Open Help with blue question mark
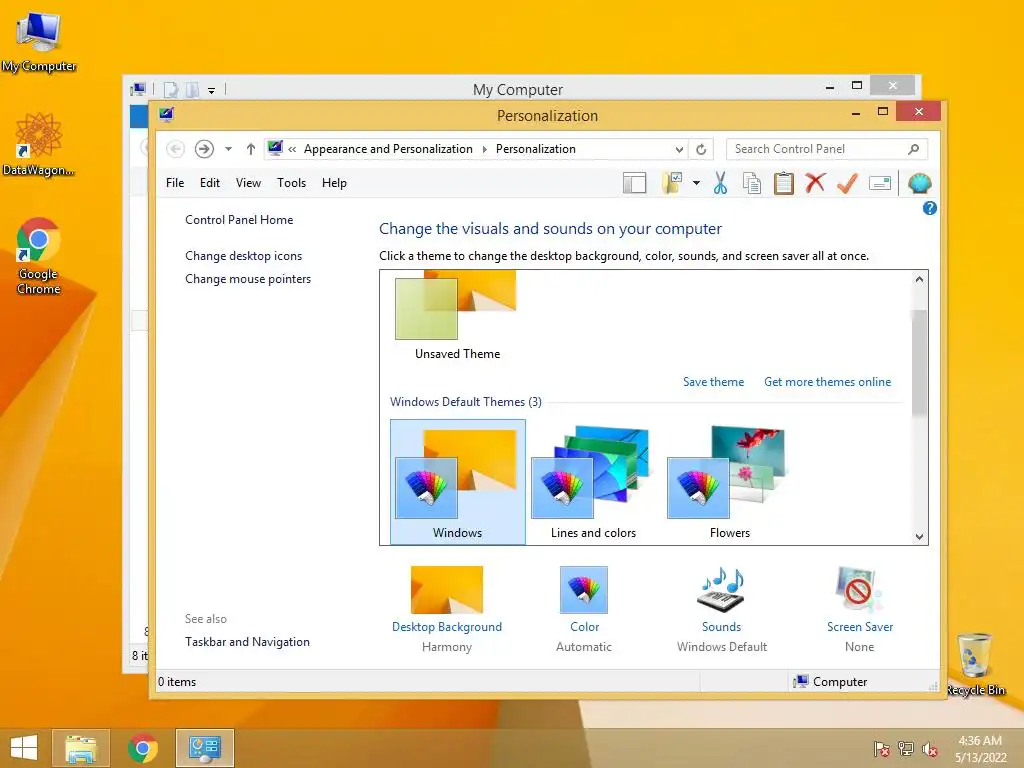Viewport: 1024px width, 768px height. point(929,208)
